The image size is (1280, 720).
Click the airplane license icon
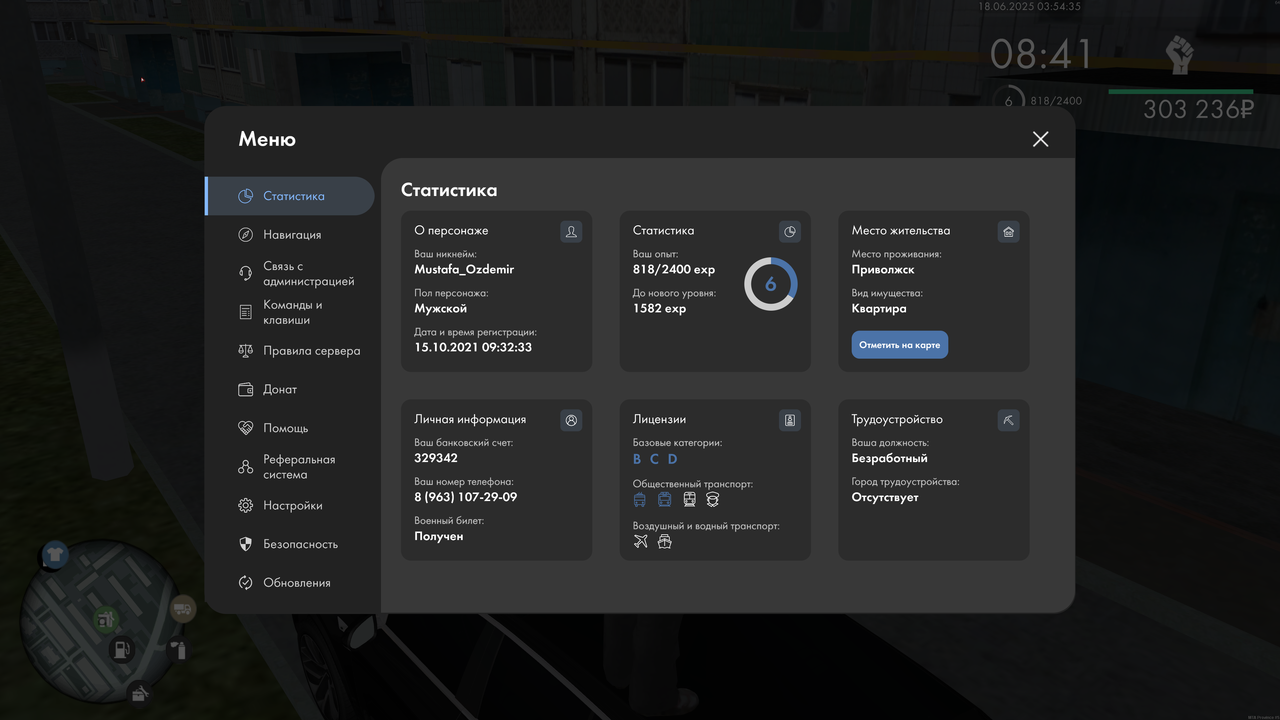[x=641, y=541]
